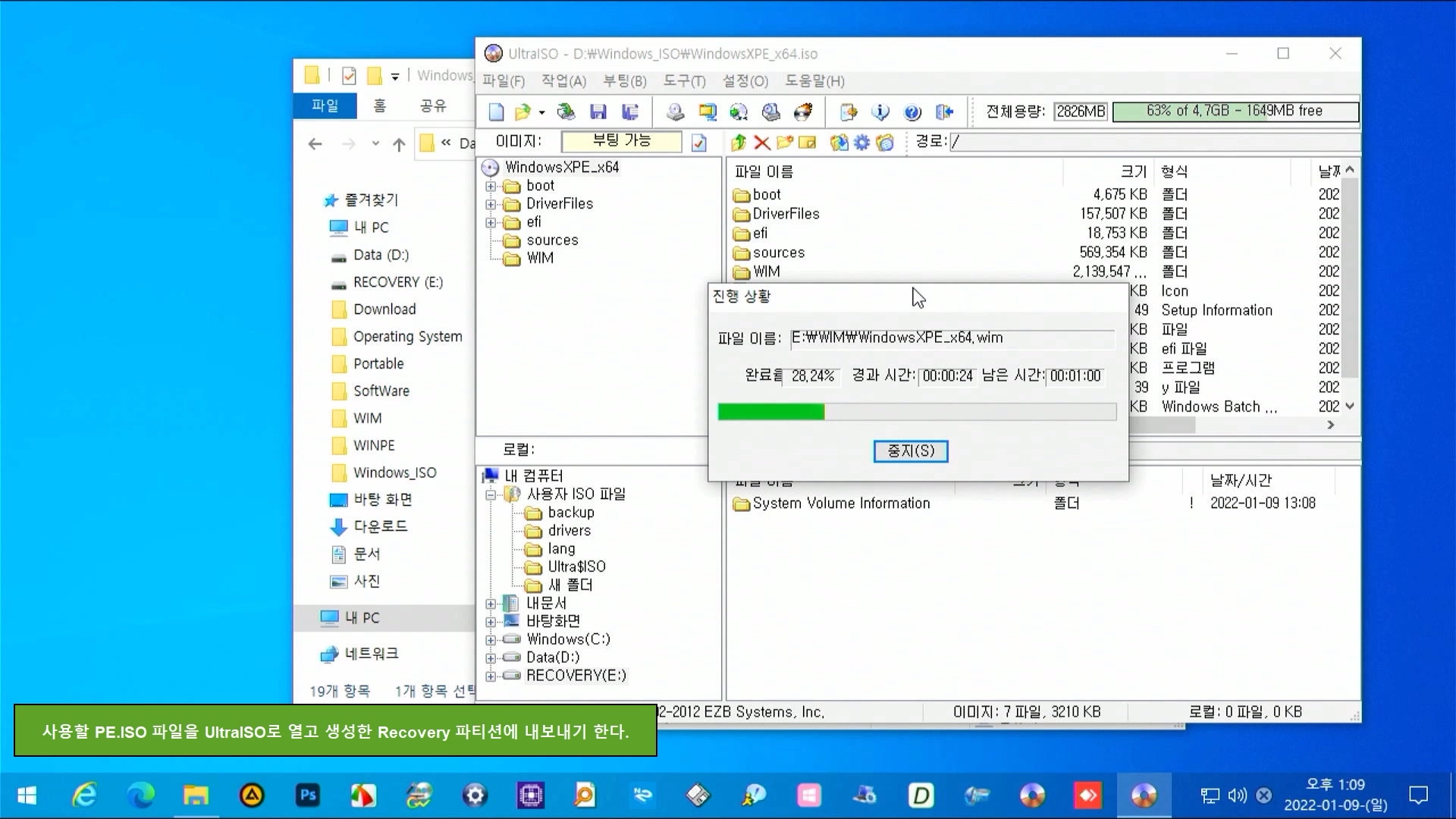This screenshot has height=819, width=1456.
Task: Click the blue info properties icon
Action: 880,112
